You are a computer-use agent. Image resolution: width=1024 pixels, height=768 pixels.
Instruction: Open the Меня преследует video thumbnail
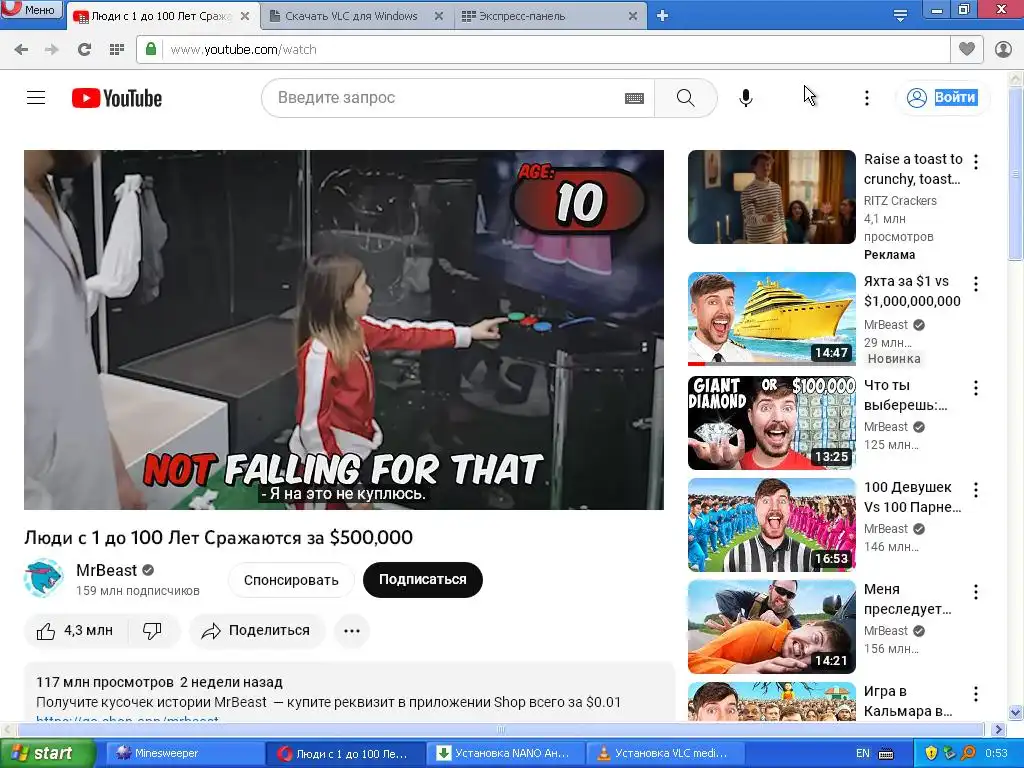point(771,627)
